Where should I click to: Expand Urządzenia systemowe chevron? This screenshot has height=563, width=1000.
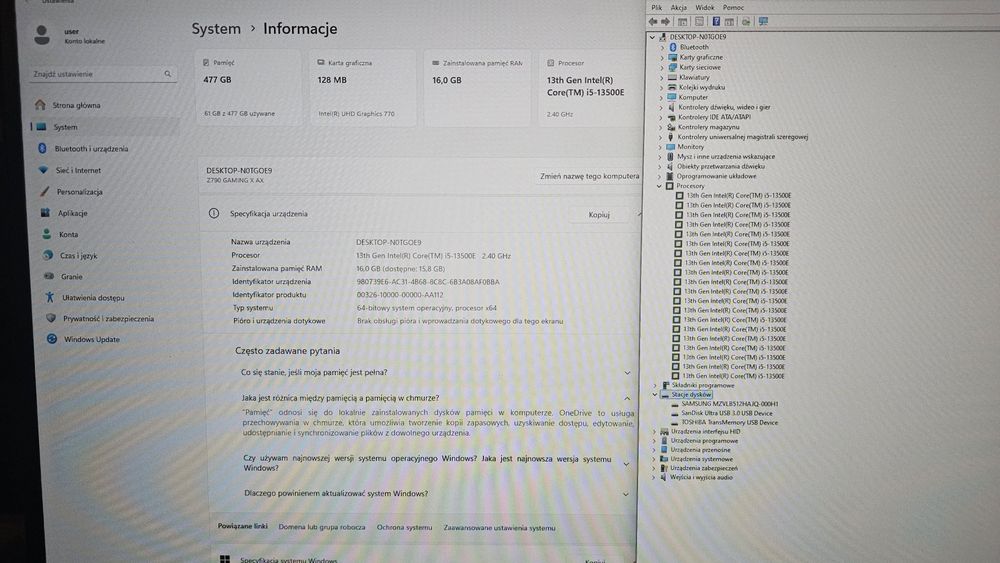654,459
